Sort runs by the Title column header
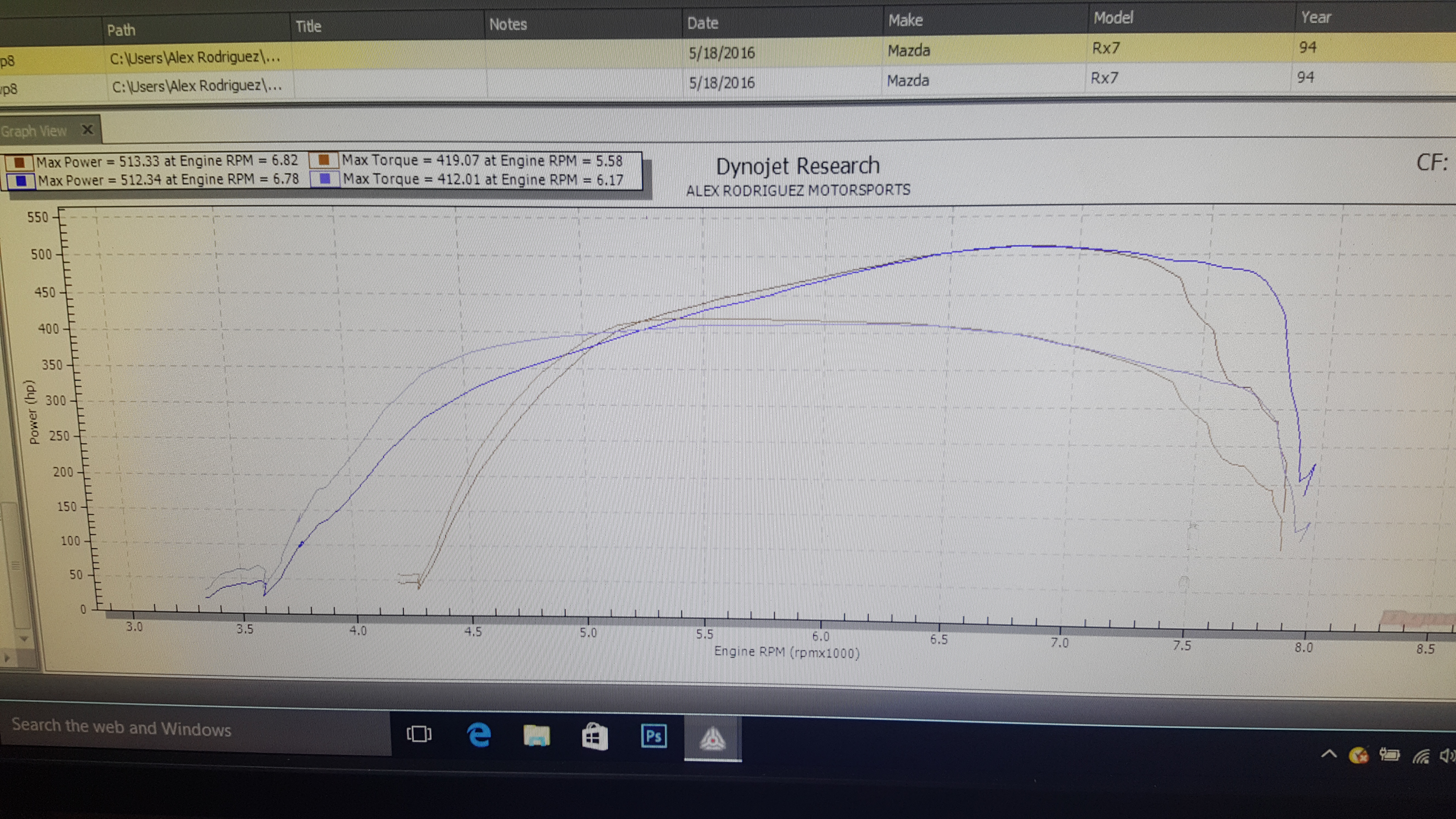This screenshot has height=819, width=1456. [309, 26]
